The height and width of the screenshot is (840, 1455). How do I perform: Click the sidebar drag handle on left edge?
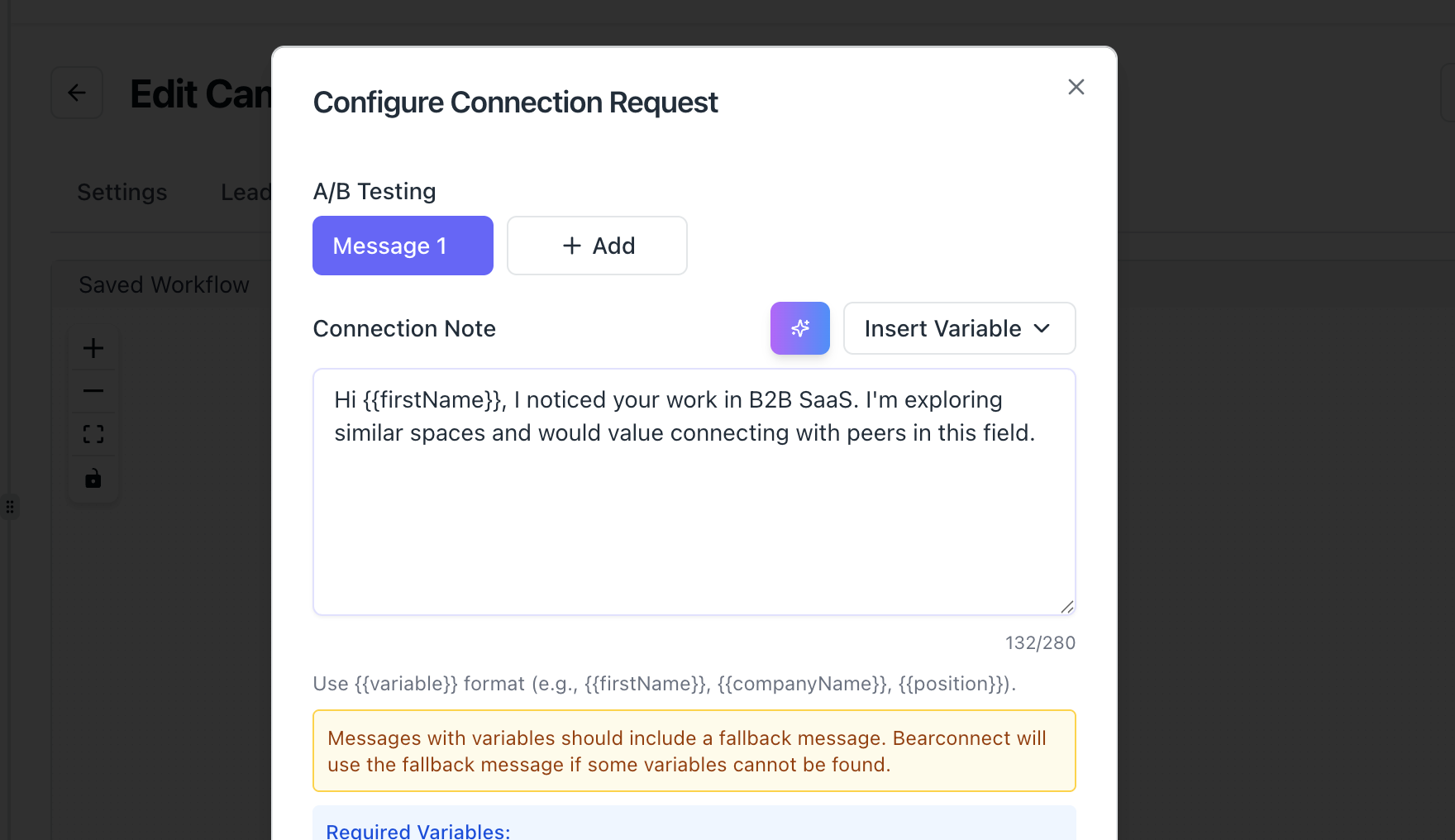pyautogui.click(x=10, y=506)
